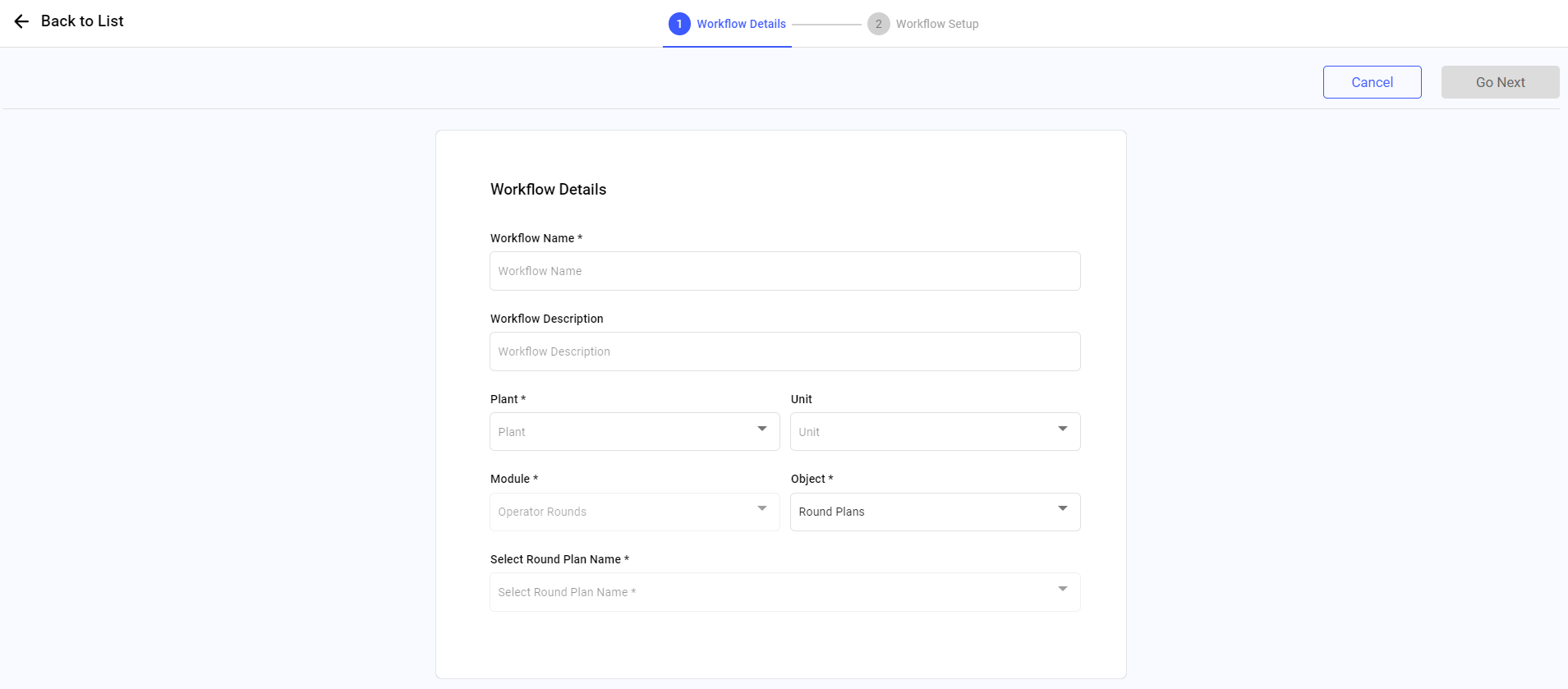
Task: Click the caret arrow in Unit field
Action: [1063, 429]
